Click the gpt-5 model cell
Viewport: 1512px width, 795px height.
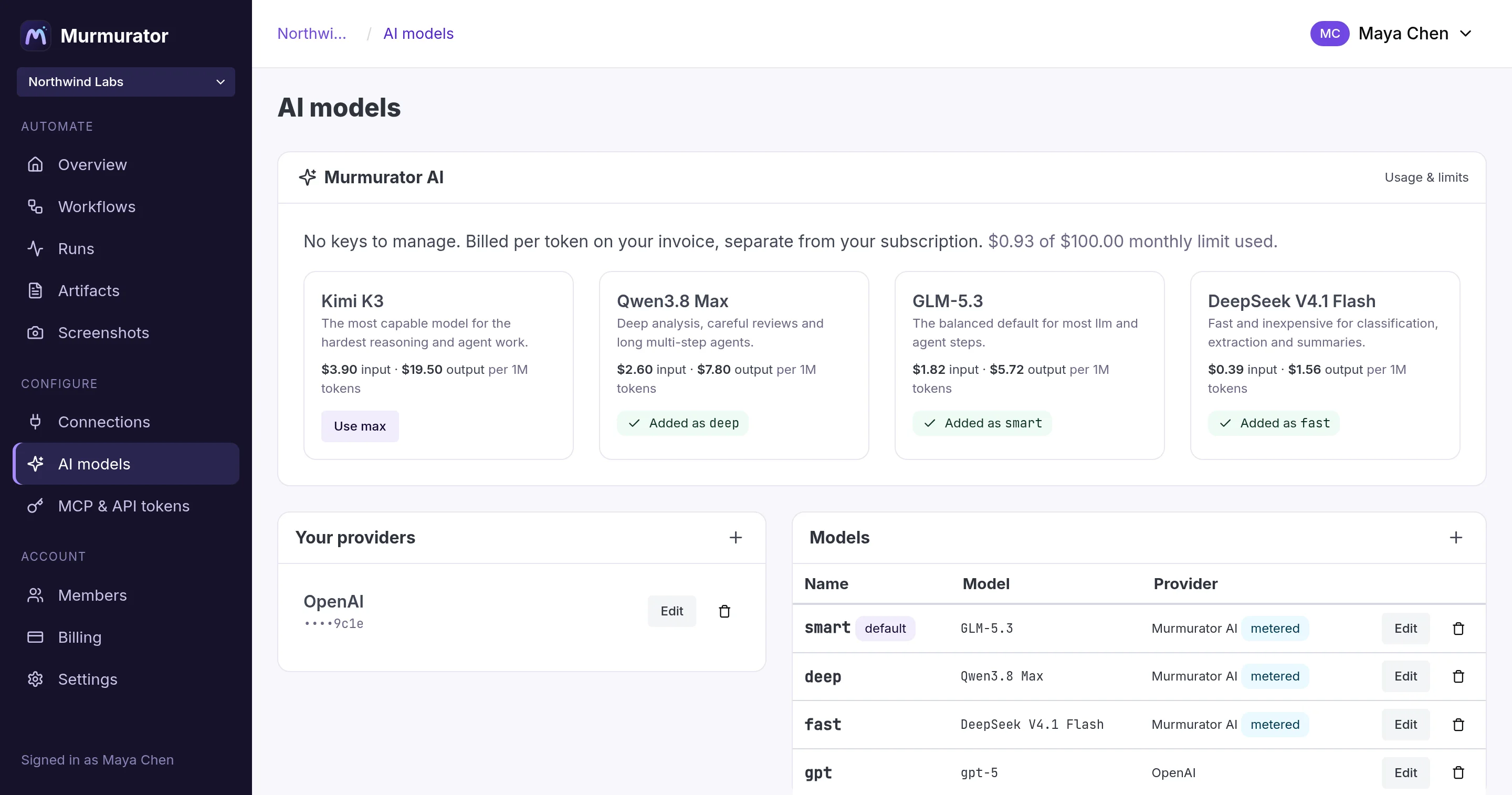(979, 773)
